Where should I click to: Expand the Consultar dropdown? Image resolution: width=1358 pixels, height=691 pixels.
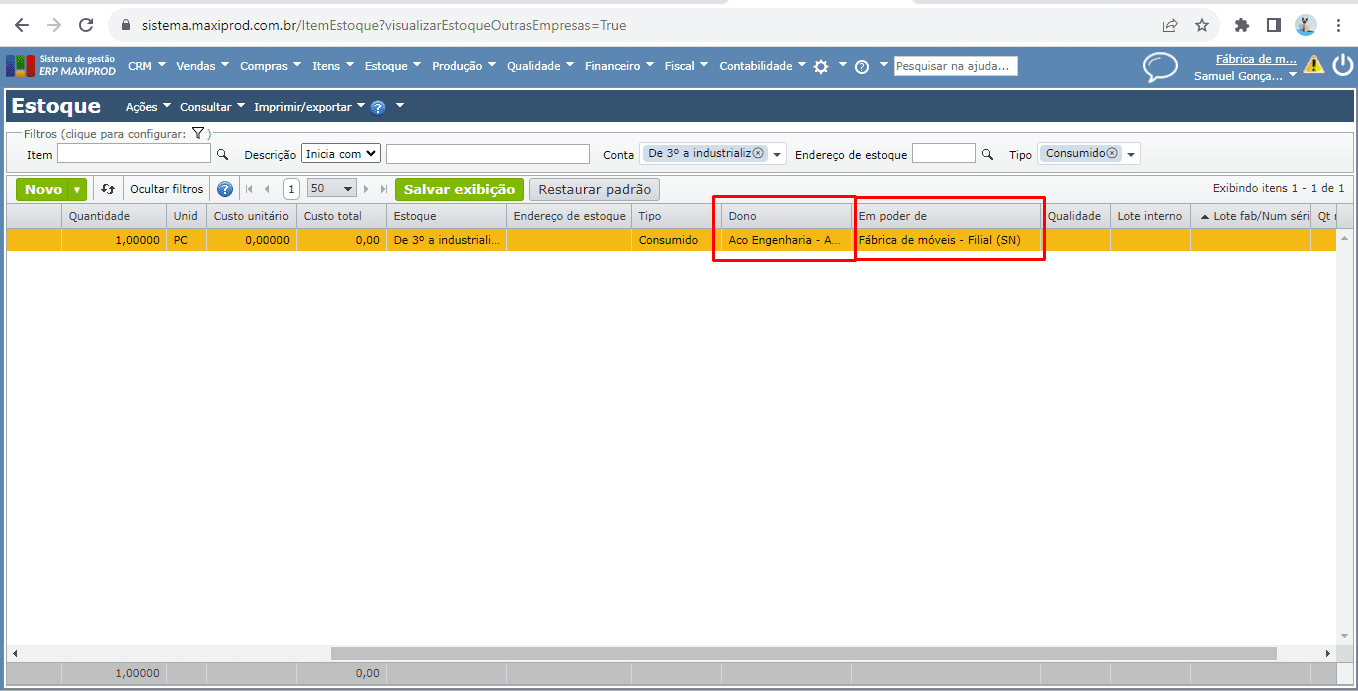click(212, 107)
